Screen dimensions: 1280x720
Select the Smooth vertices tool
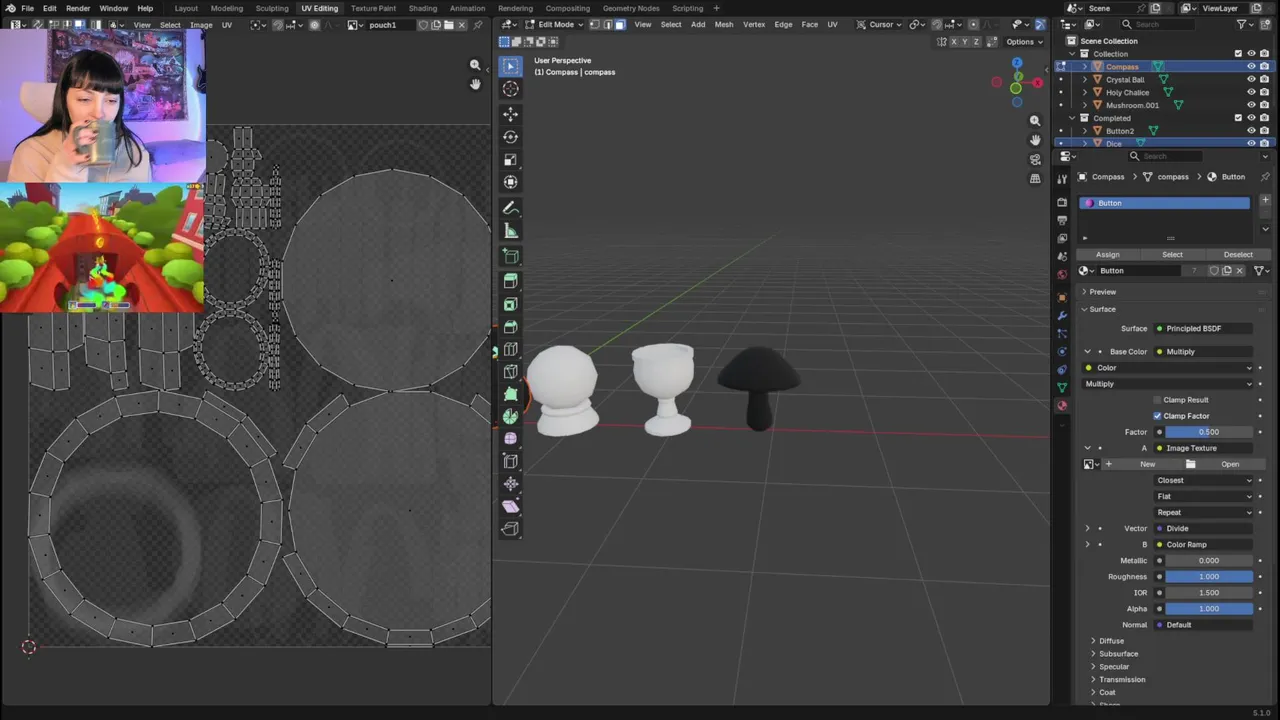pos(510,438)
